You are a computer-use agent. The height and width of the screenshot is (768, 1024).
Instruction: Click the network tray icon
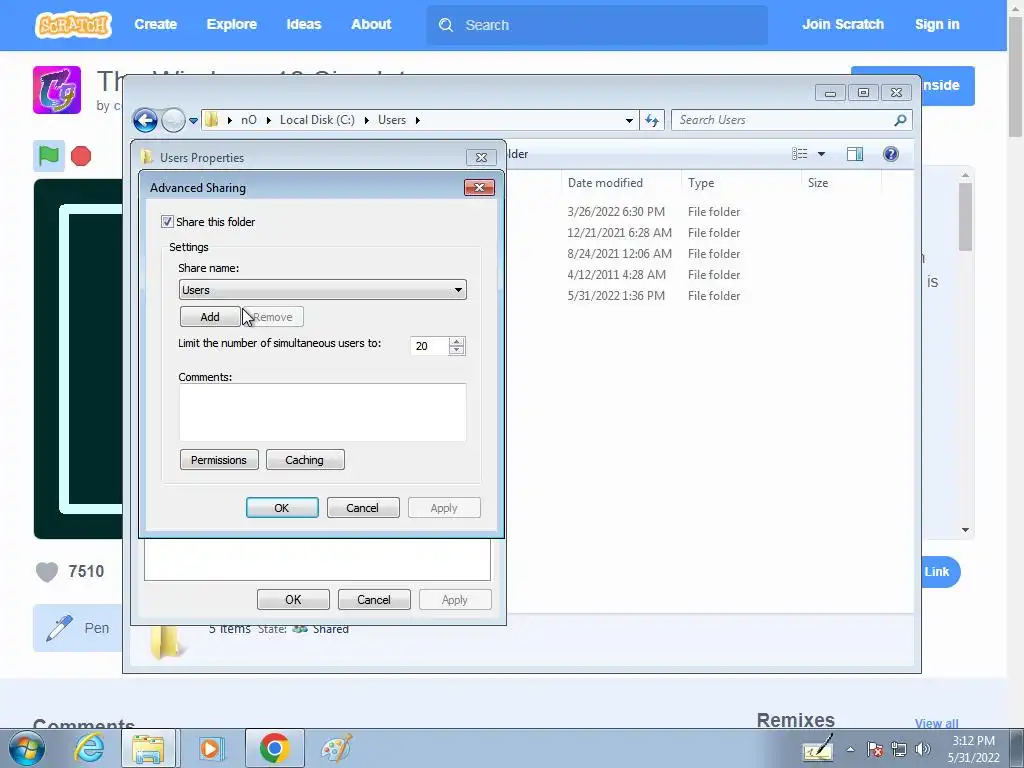[x=899, y=749]
